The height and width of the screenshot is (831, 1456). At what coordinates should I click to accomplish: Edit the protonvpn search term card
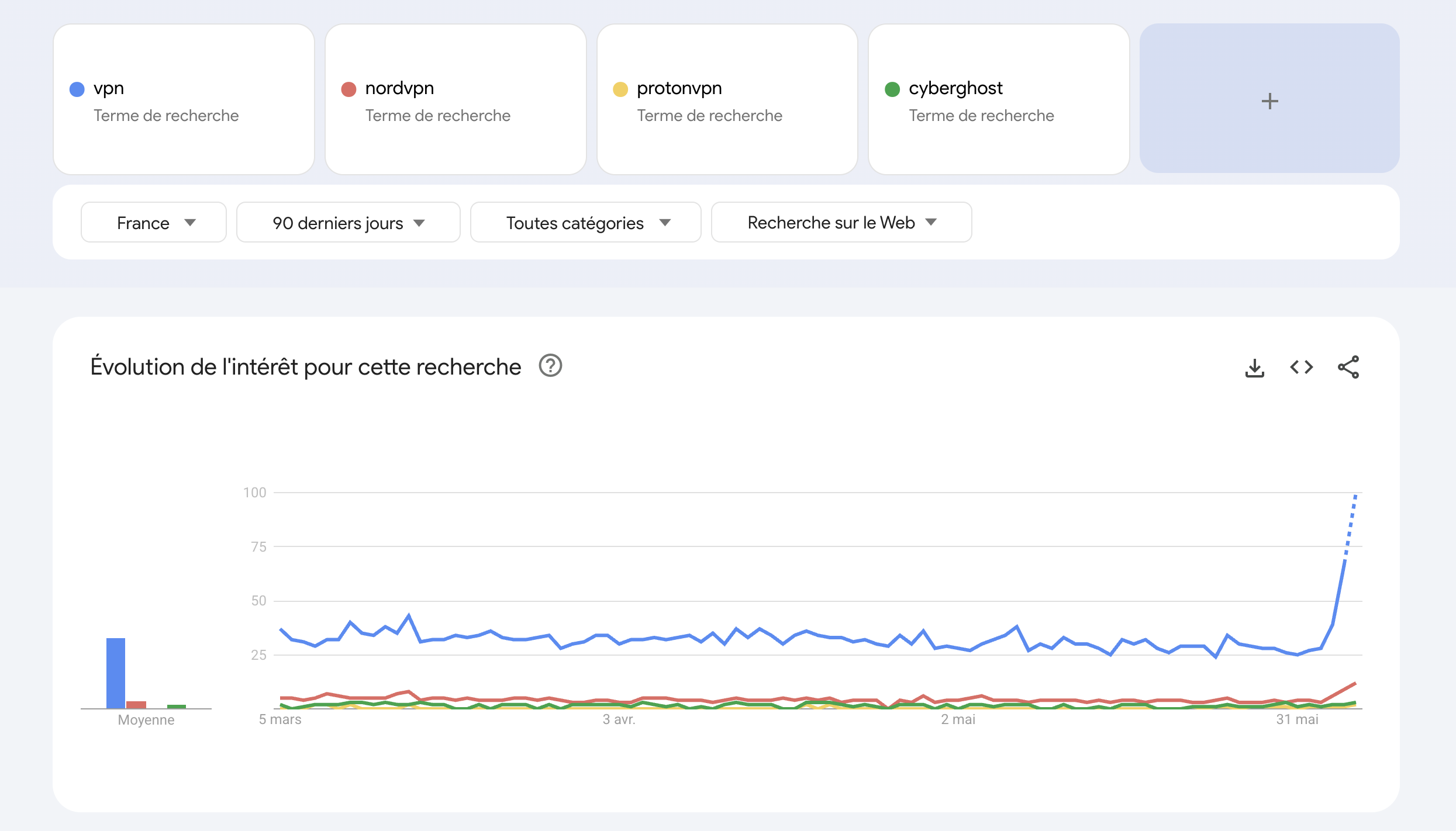tap(727, 99)
